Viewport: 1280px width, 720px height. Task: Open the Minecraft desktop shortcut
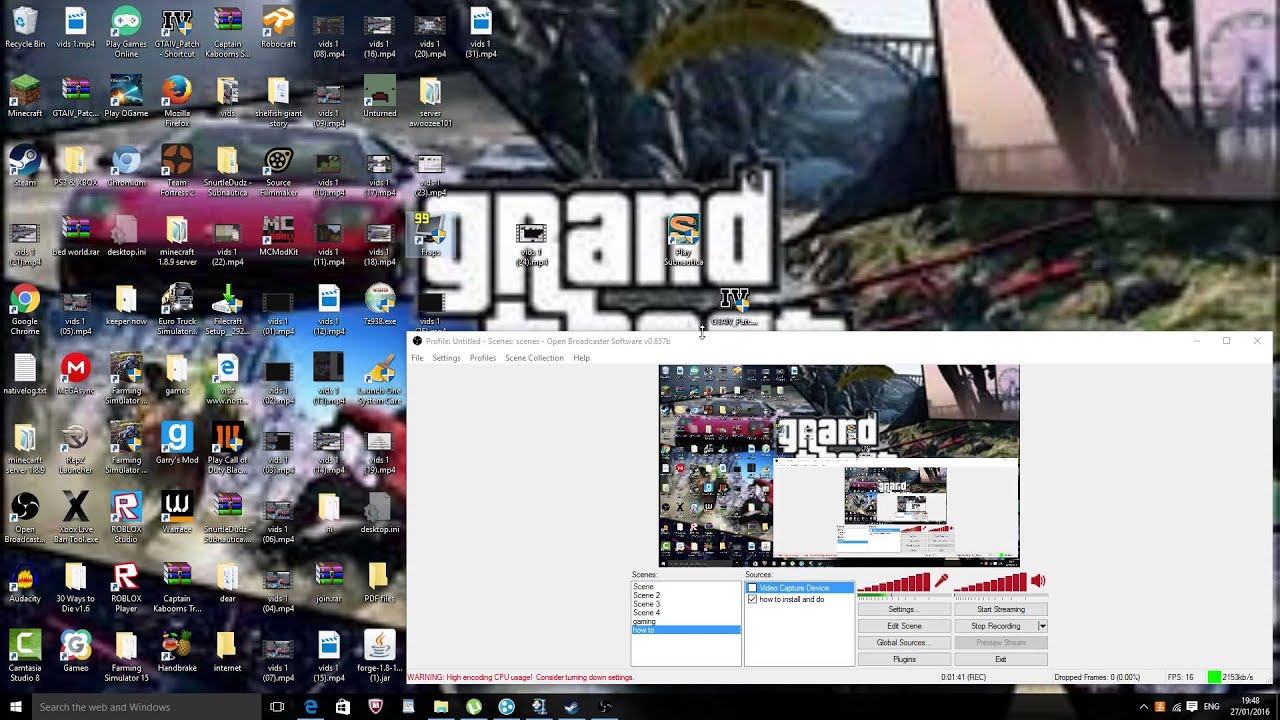tap(25, 96)
